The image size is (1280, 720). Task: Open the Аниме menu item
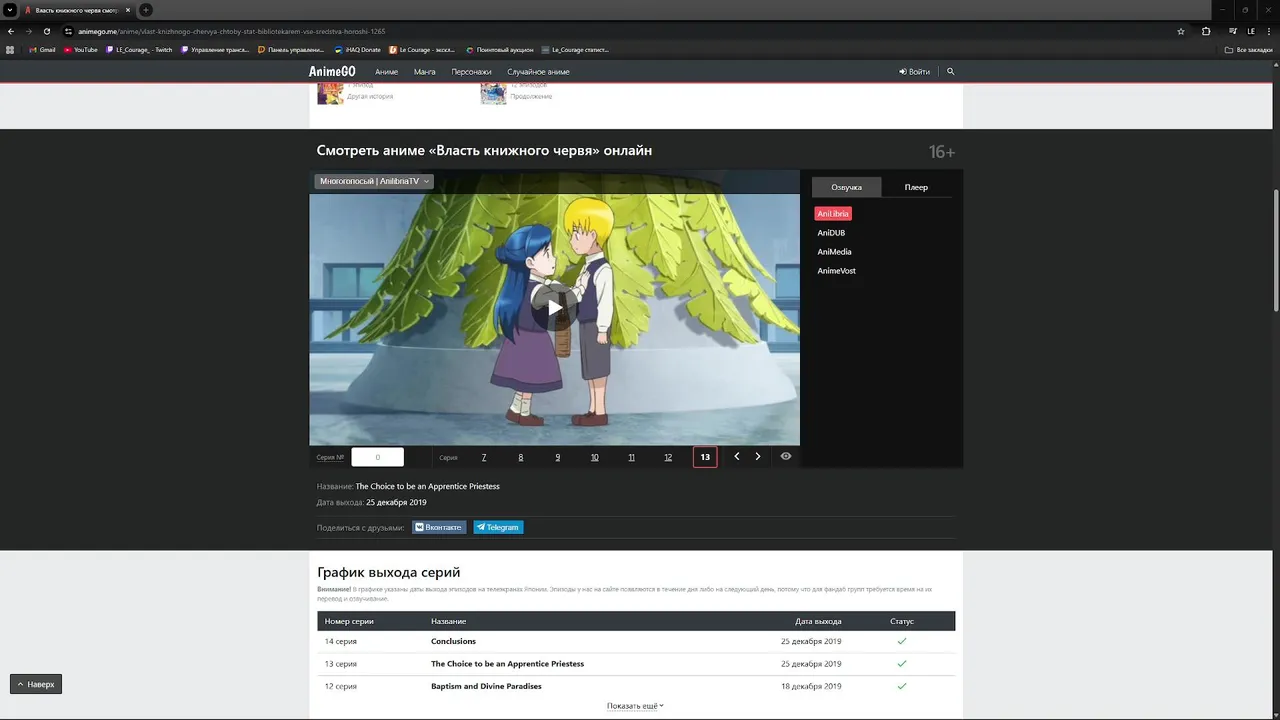(386, 72)
